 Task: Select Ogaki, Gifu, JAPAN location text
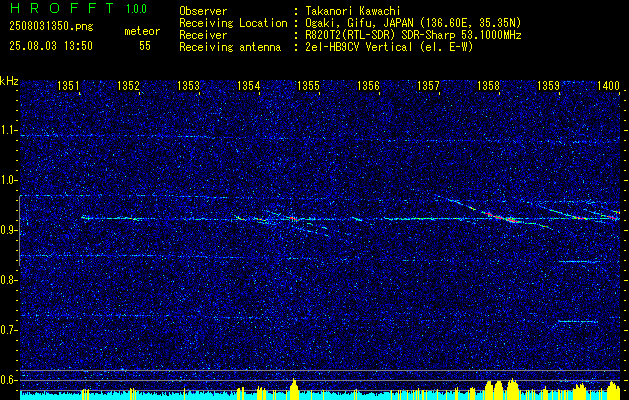pos(413,23)
